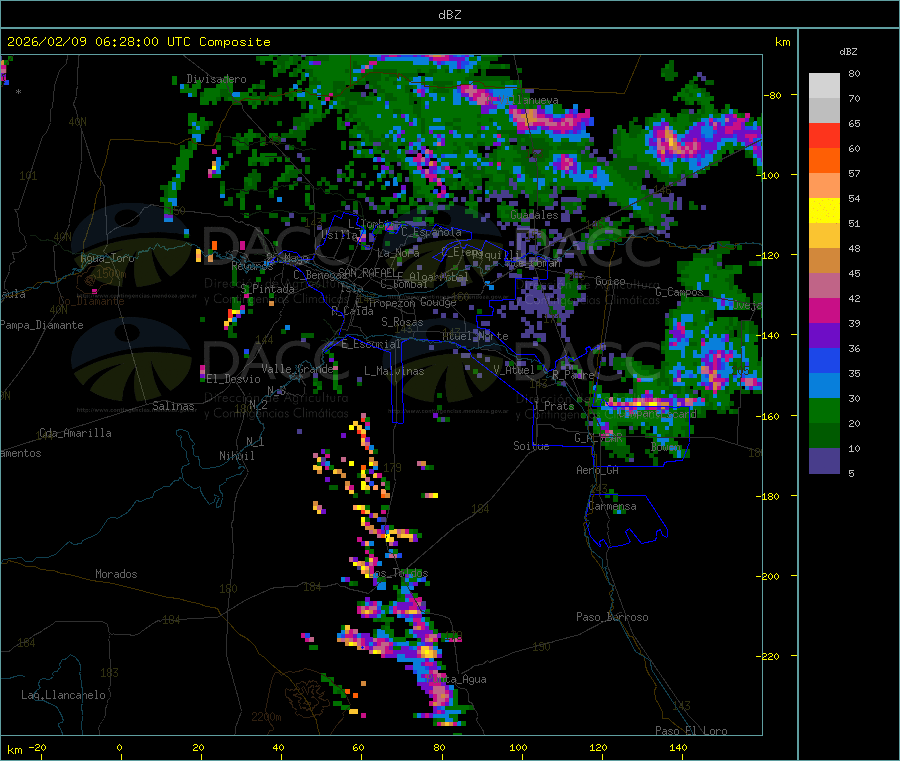Click the 'Atuel_Norte' location label
Viewport: 900px width, 761px height.
475,336
